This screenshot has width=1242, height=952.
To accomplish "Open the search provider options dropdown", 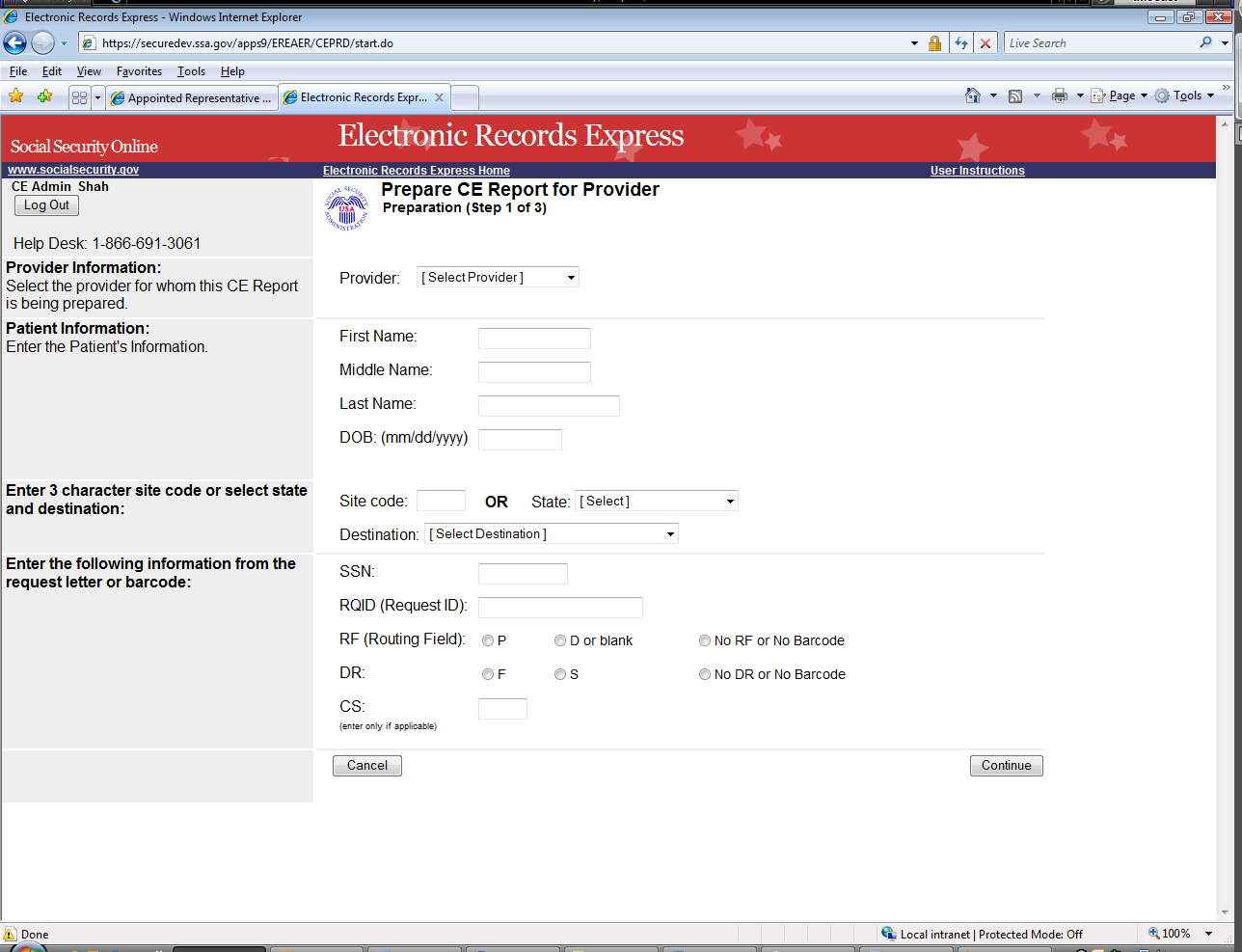I will (x=1225, y=42).
